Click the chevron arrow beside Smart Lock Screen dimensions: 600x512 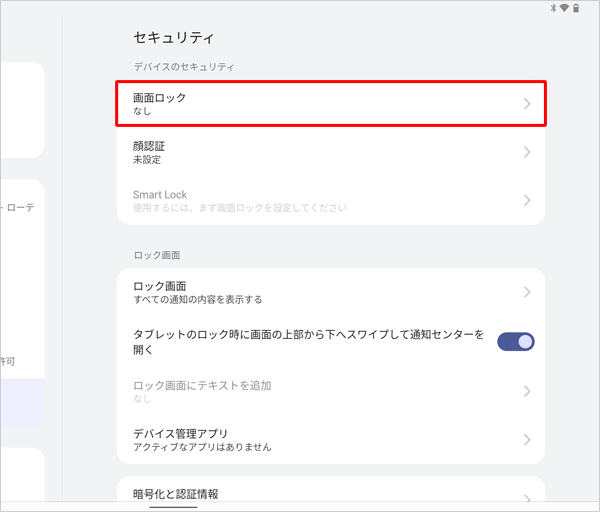pyautogui.click(x=527, y=201)
